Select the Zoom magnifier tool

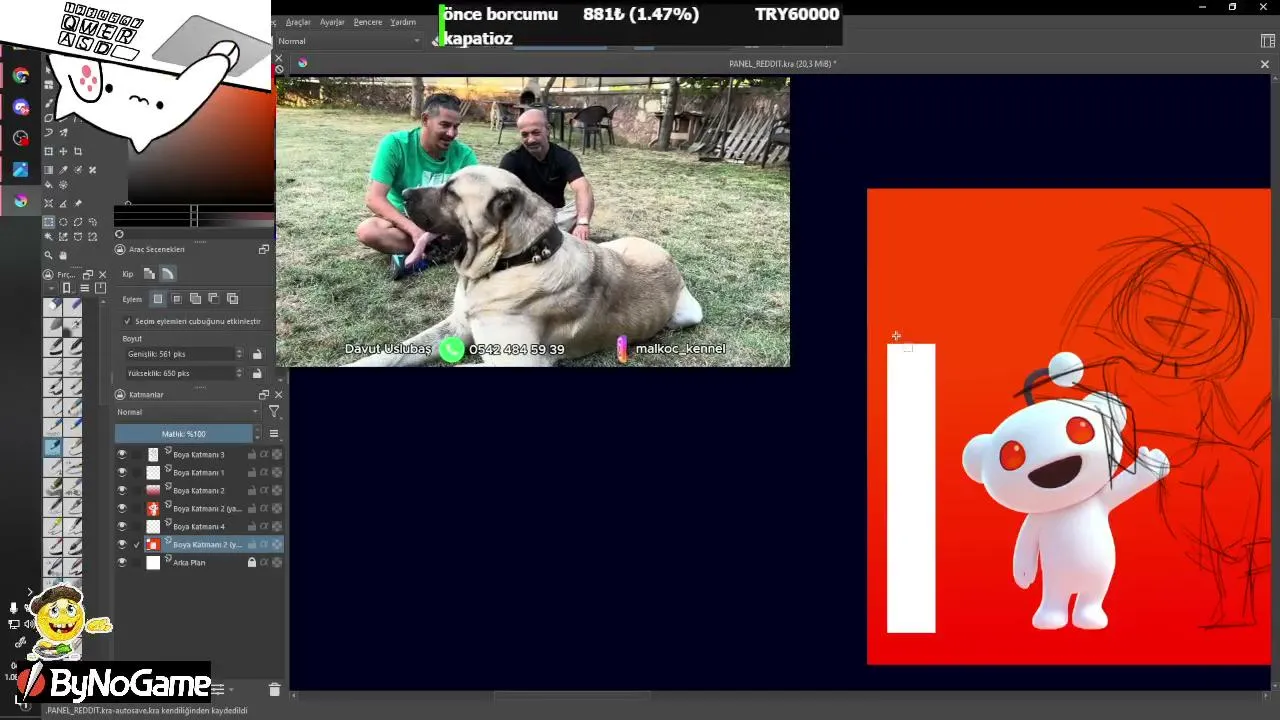[x=48, y=255]
